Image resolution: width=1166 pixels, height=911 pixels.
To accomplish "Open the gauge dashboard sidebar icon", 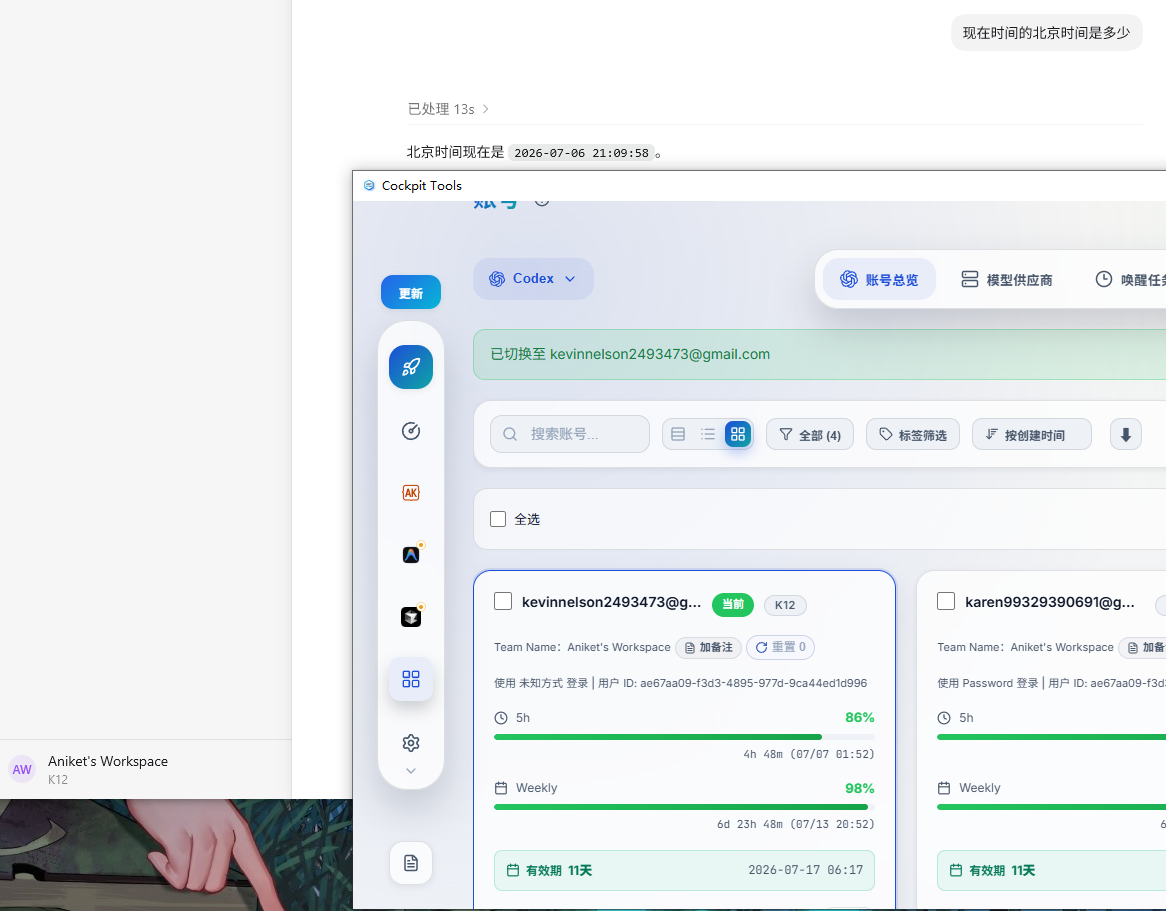I will (x=410, y=431).
